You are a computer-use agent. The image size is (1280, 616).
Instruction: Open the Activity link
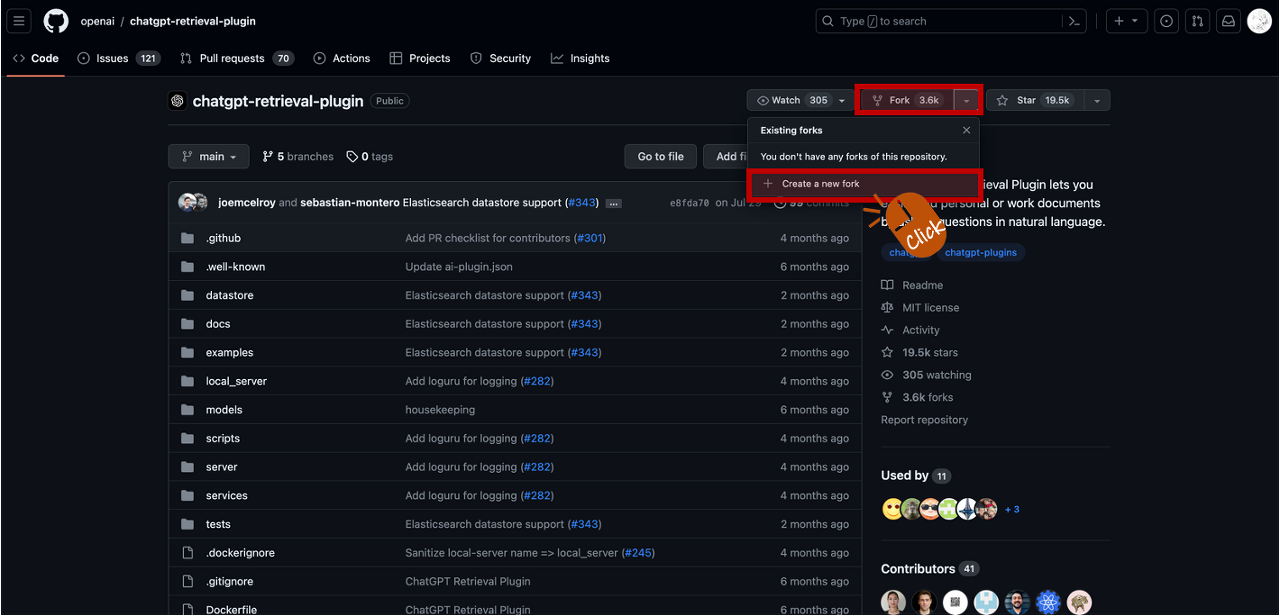[911, 330]
